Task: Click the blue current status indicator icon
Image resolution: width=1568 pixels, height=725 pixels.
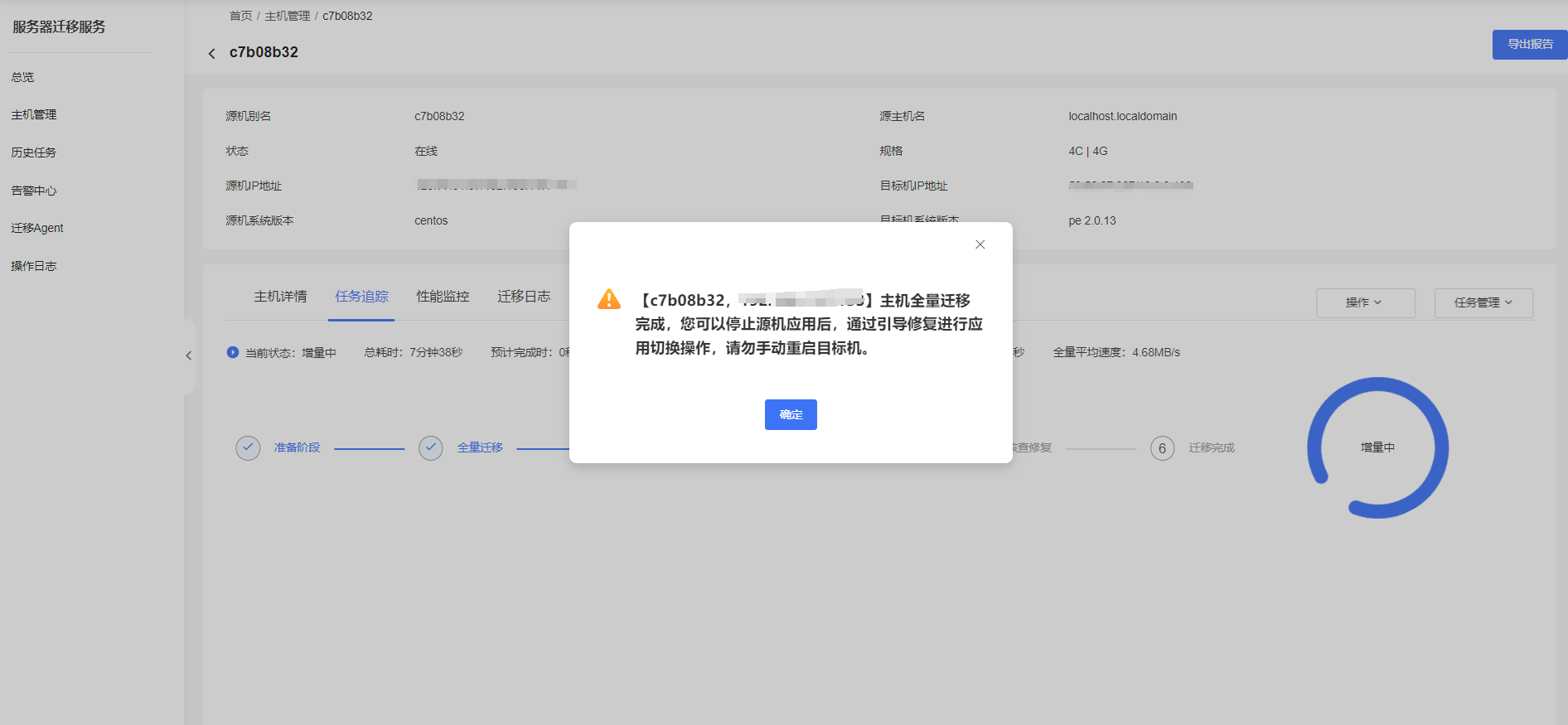Action: pos(233,352)
